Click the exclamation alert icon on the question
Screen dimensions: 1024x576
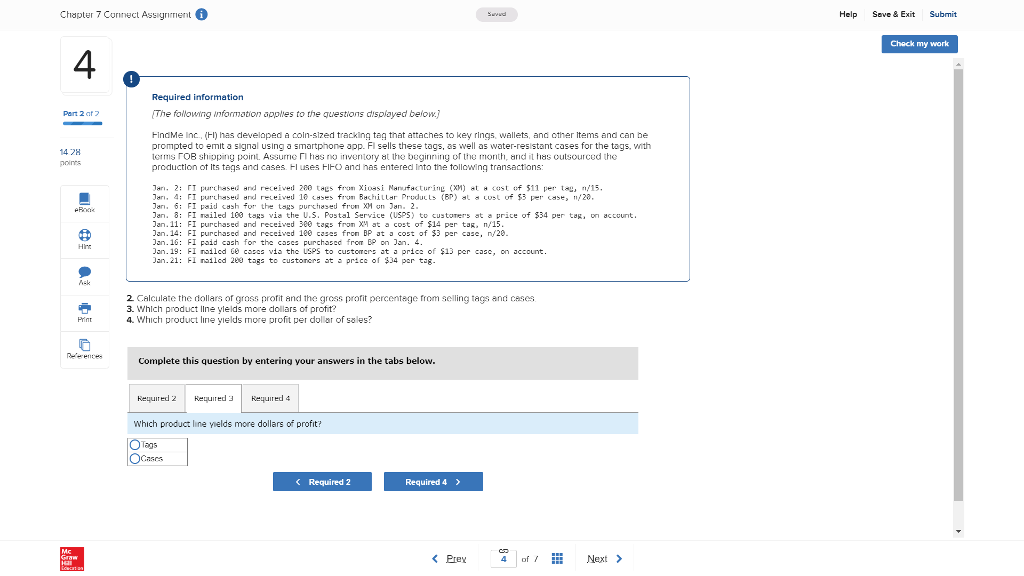point(131,78)
